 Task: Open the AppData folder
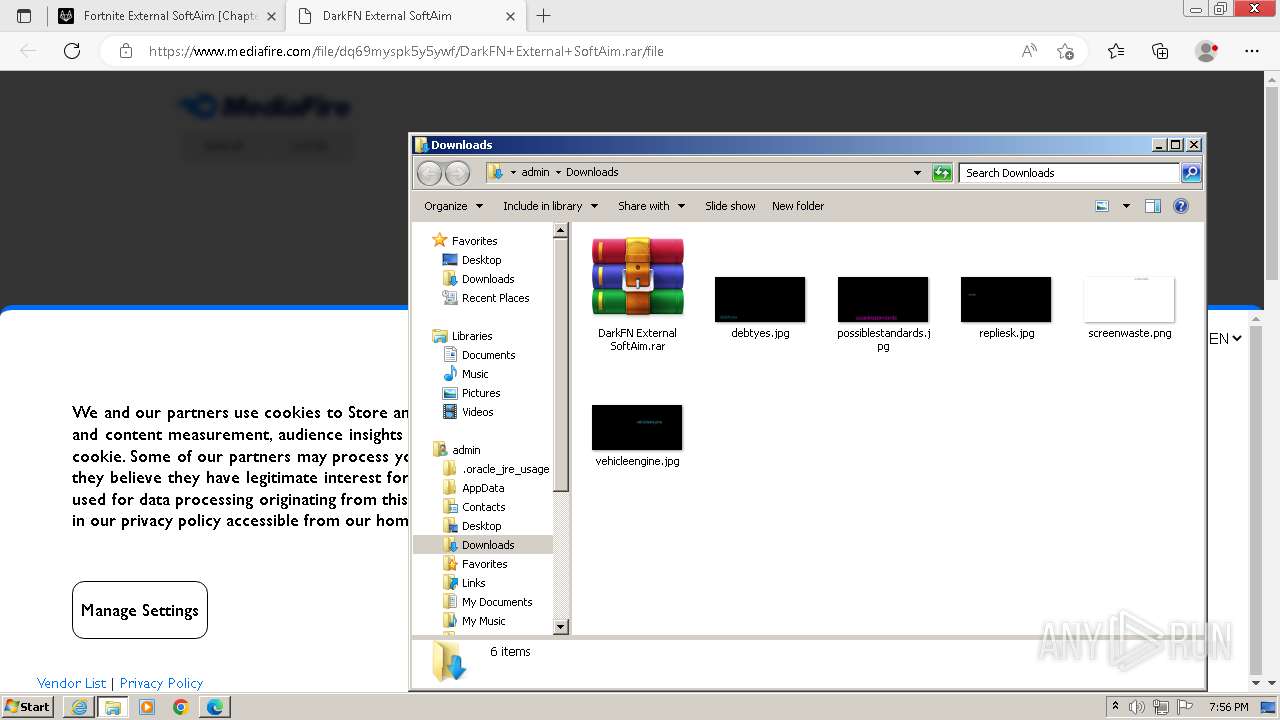pos(483,488)
